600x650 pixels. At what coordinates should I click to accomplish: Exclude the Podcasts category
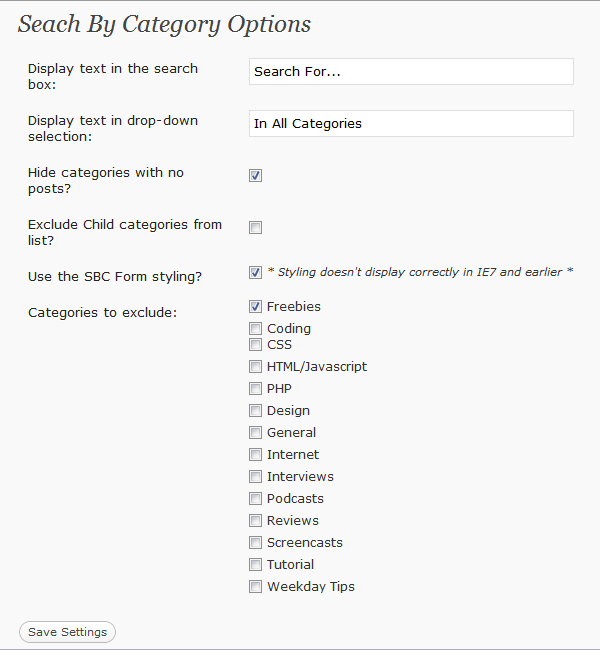(x=255, y=499)
